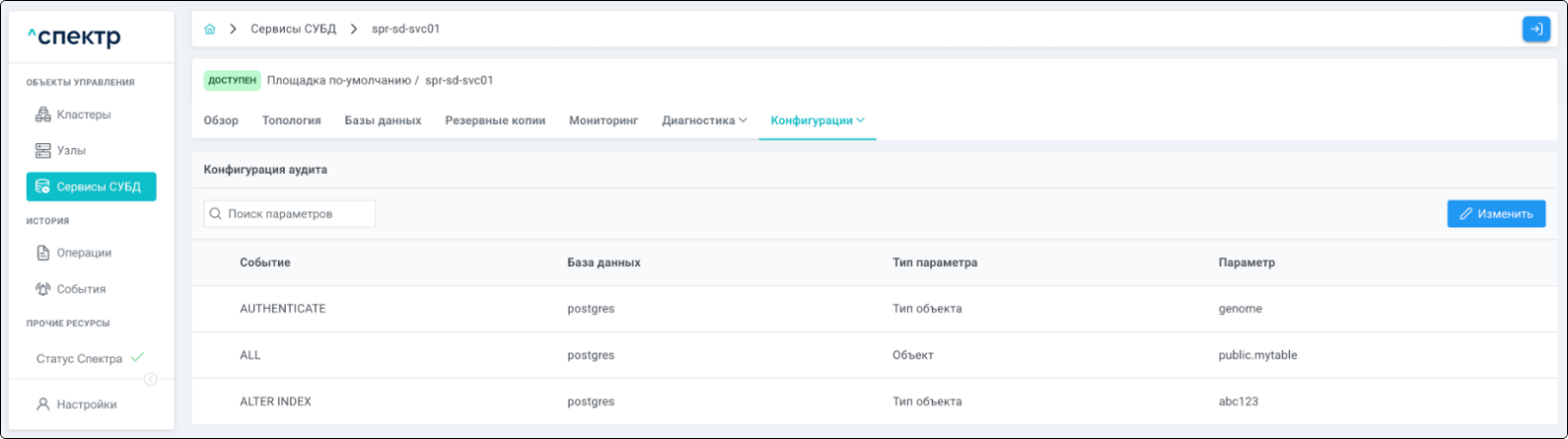This screenshot has height=439, width=1568.
Task: Open the Базы данных tab
Action: (x=382, y=120)
